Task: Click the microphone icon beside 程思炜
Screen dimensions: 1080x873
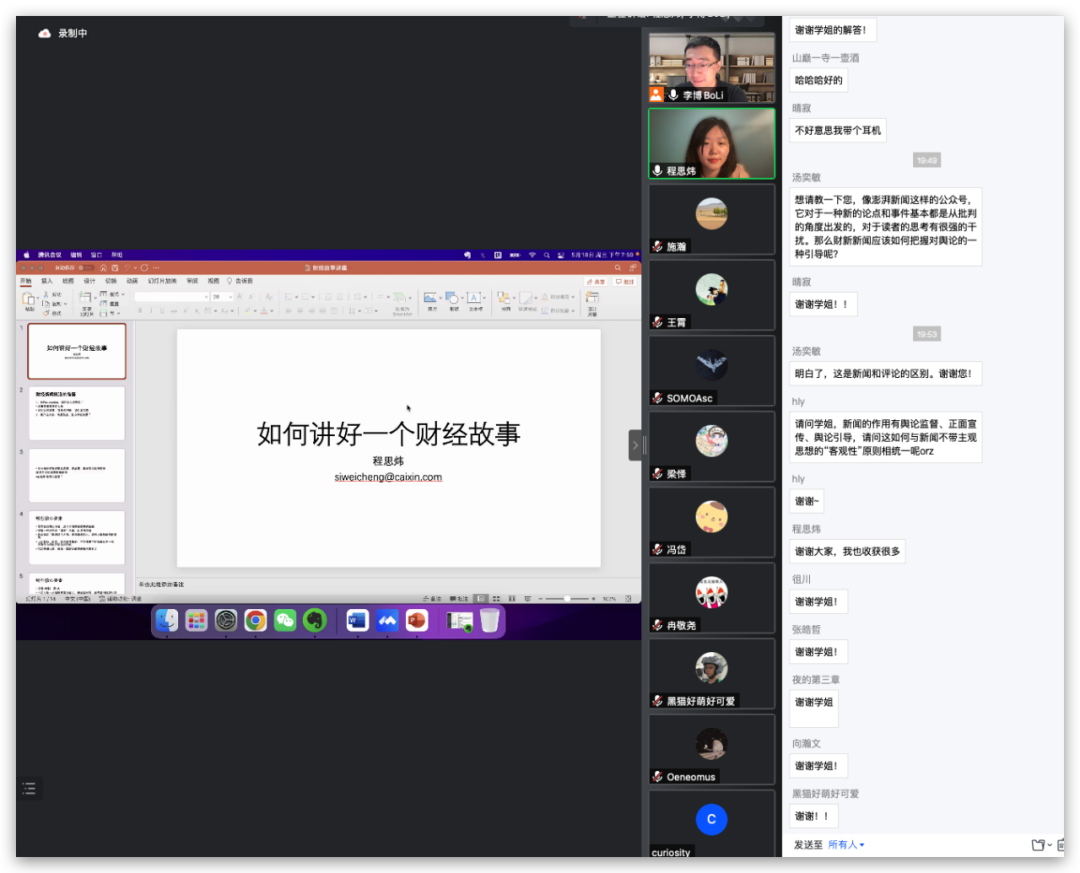Action: pos(657,171)
